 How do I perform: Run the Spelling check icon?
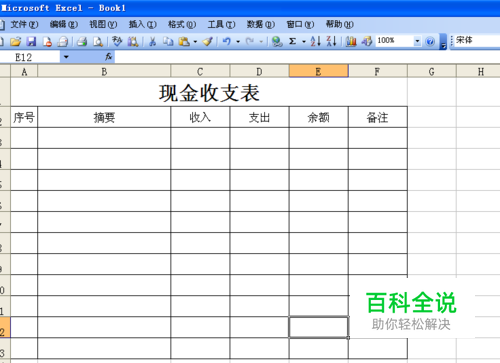pyautogui.click(x=117, y=41)
